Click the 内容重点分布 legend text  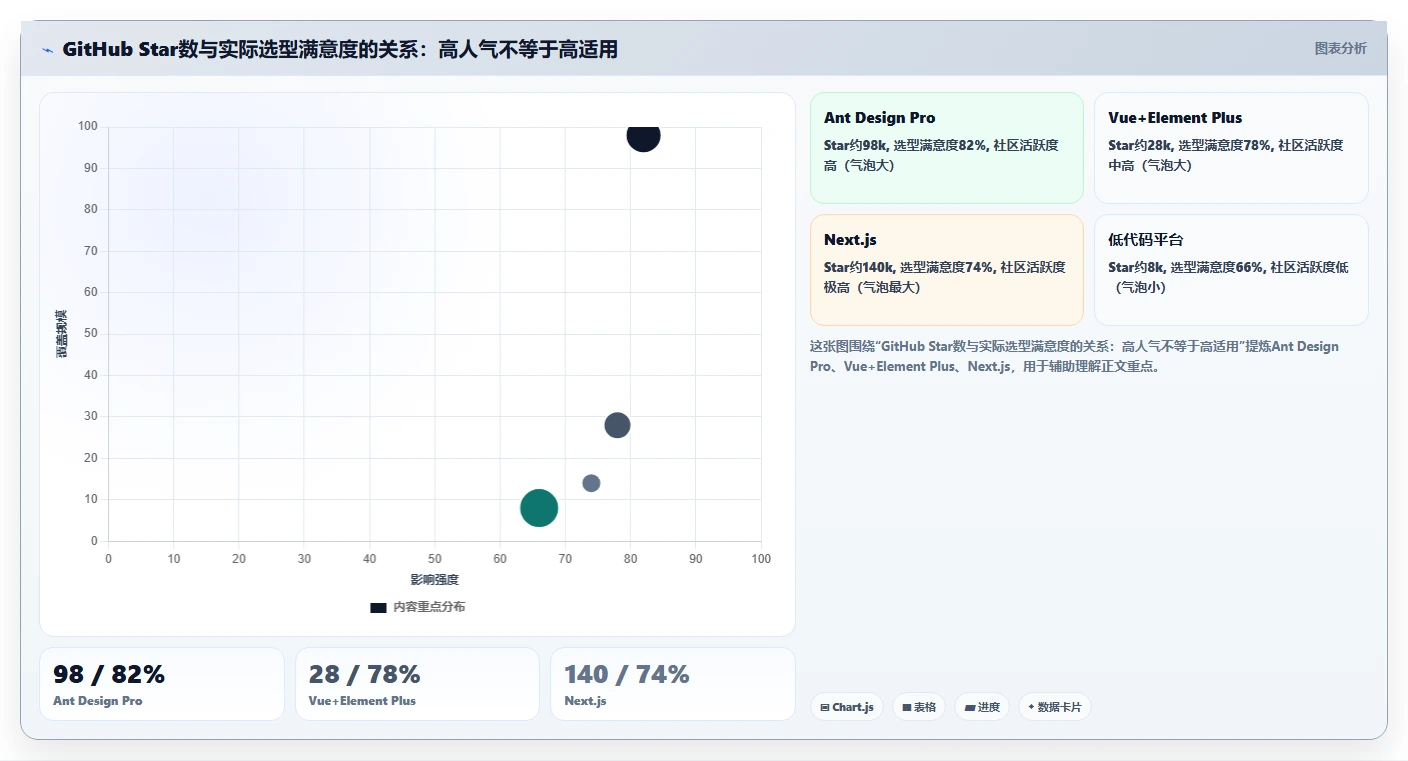pos(429,607)
